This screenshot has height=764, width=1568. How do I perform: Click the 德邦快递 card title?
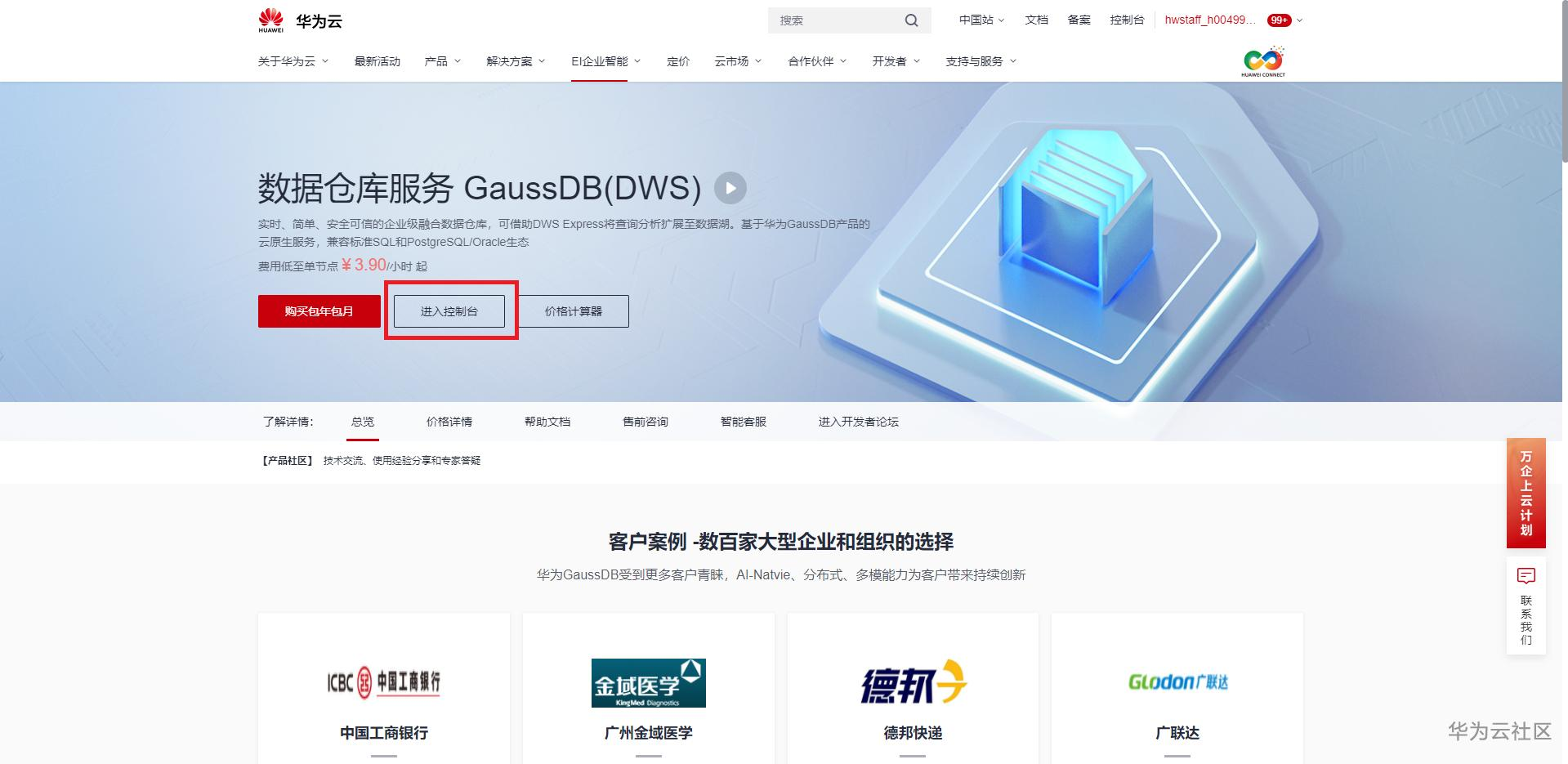click(914, 733)
